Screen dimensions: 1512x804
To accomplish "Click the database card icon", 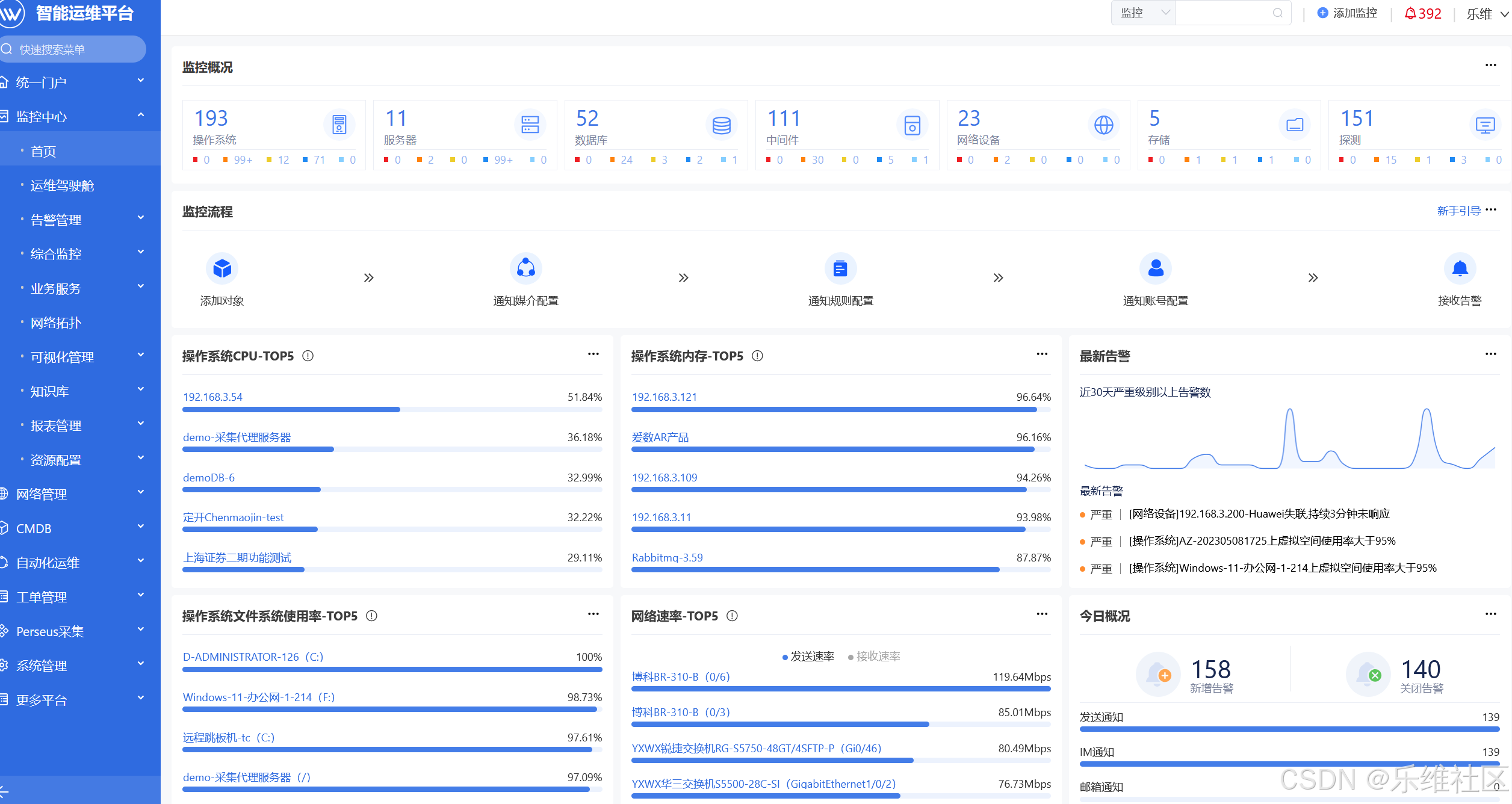I will pyautogui.click(x=721, y=125).
